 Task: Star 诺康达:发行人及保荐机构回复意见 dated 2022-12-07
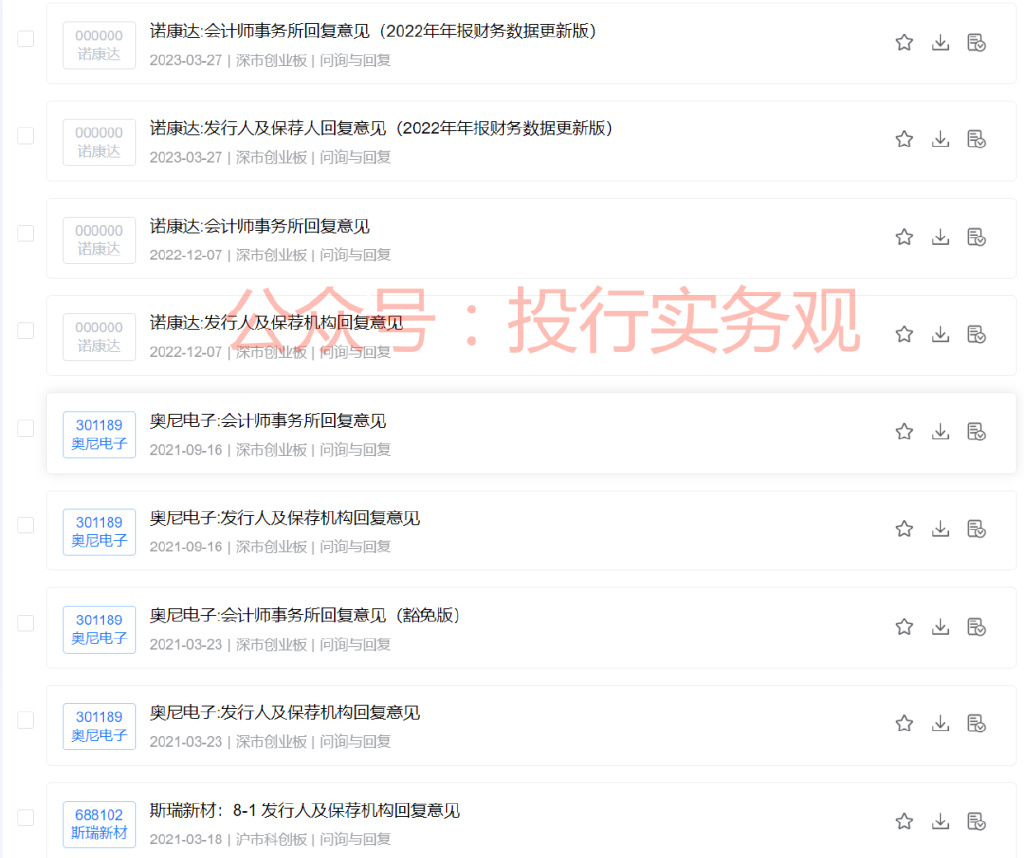point(903,334)
